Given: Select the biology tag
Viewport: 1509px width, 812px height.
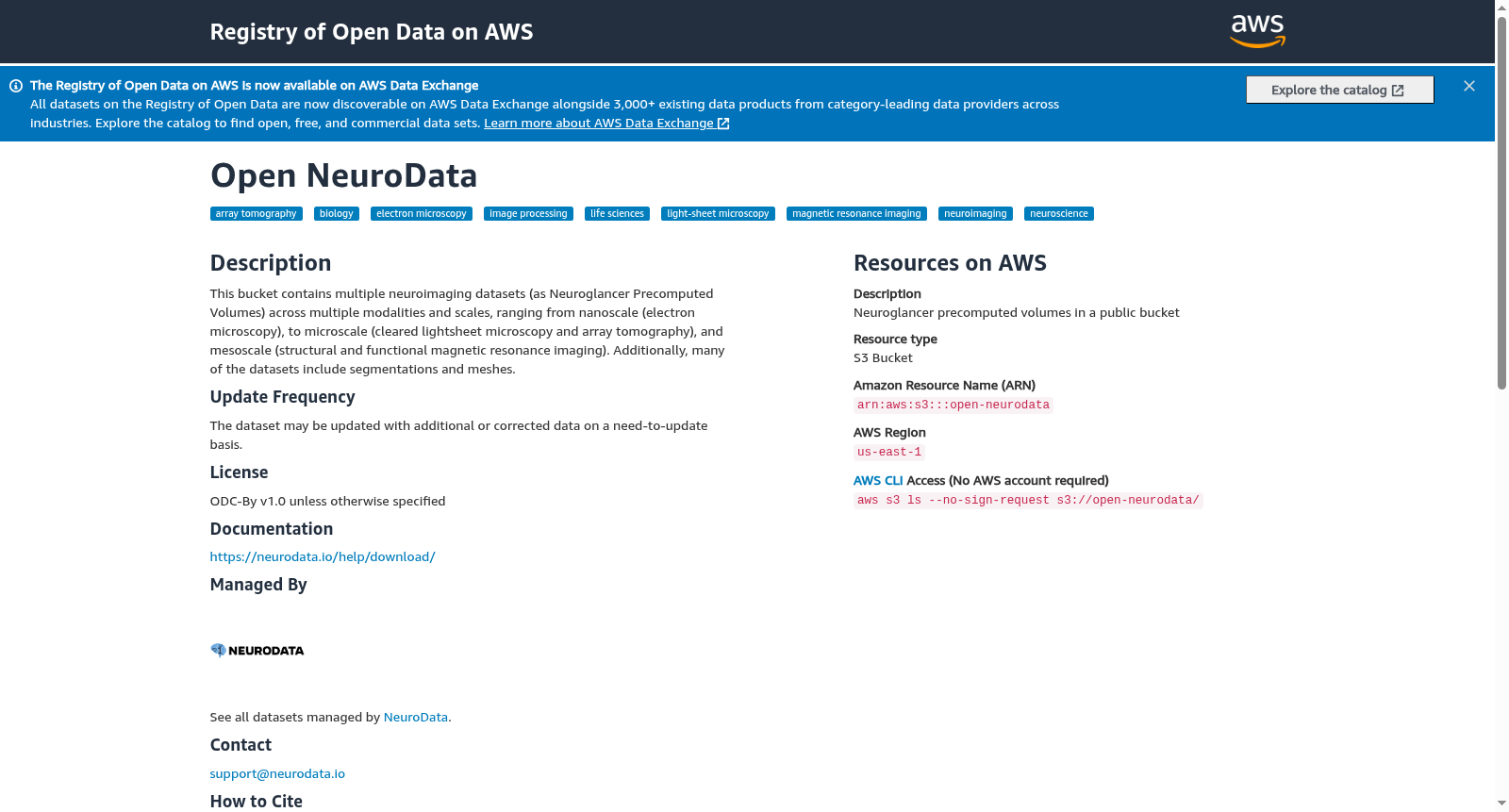Looking at the screenshot, I should [337, 213].
